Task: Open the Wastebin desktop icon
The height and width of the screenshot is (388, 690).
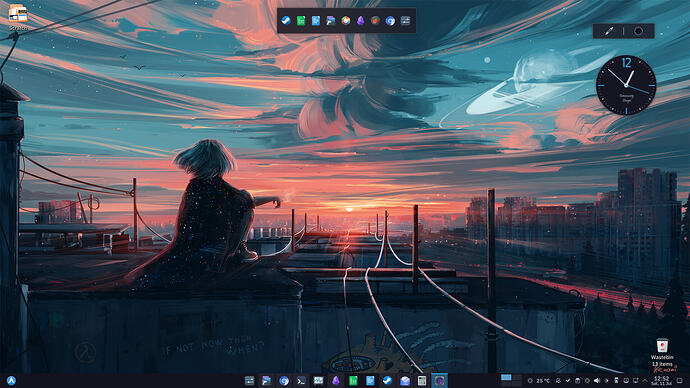Action: point(662,352)
